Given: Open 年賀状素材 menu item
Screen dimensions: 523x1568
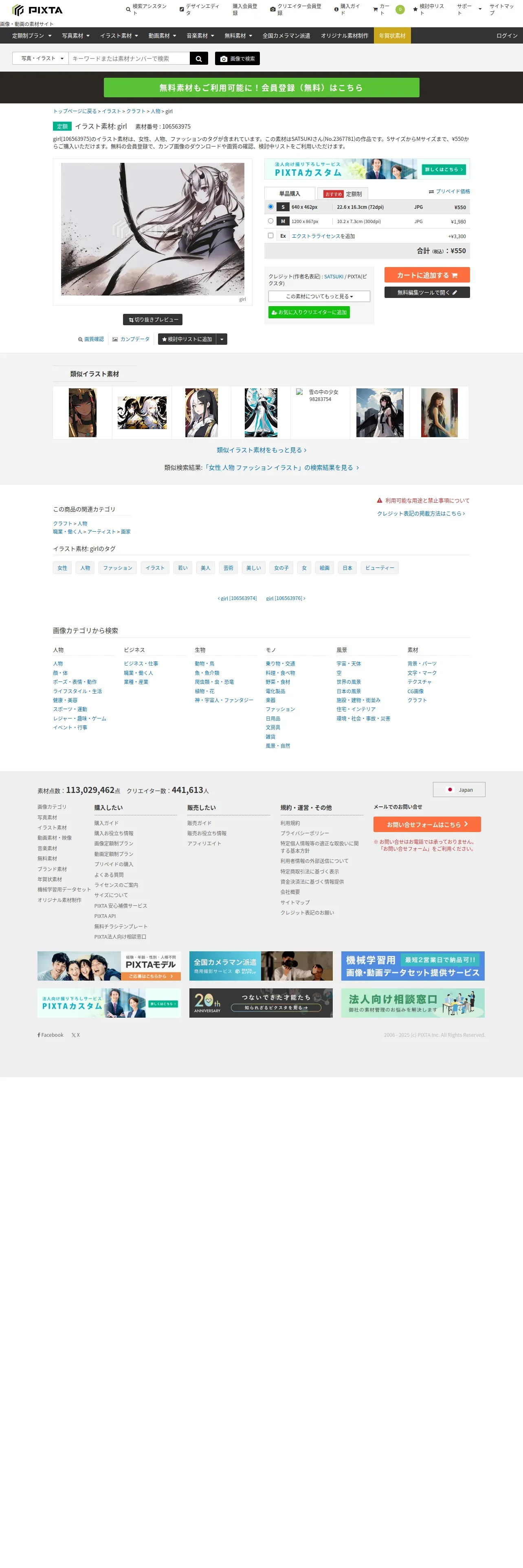Looking at the screenshot, I should click(x=392, y=36).
